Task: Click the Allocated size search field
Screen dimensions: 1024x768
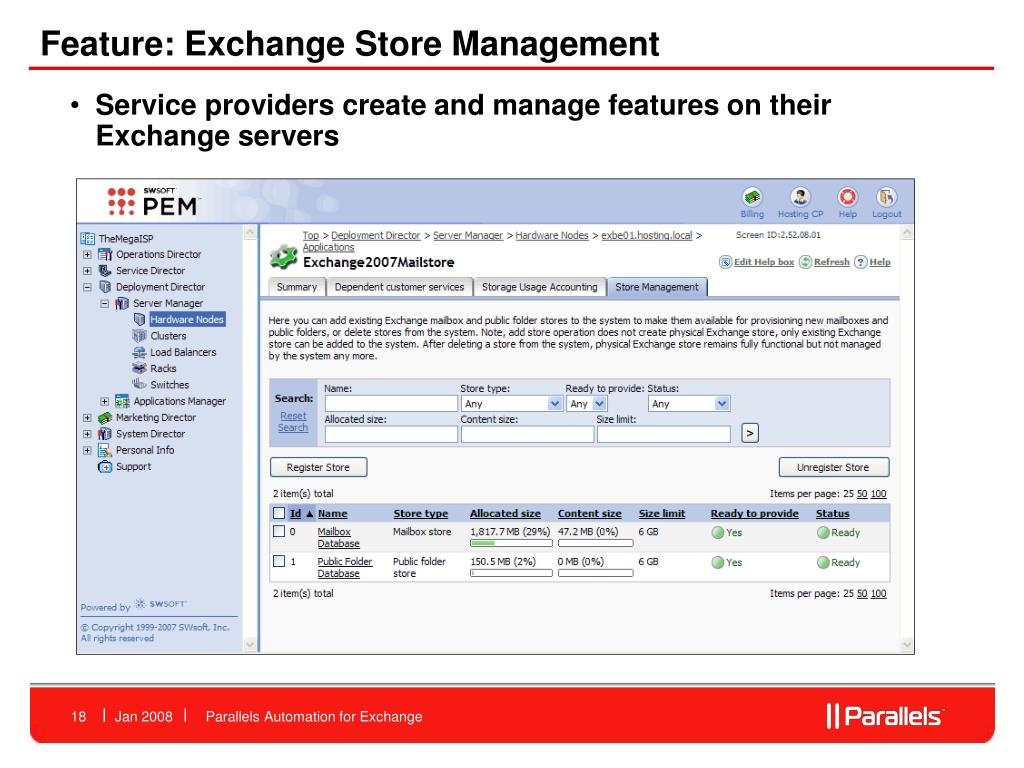Action: click(391, 434)
